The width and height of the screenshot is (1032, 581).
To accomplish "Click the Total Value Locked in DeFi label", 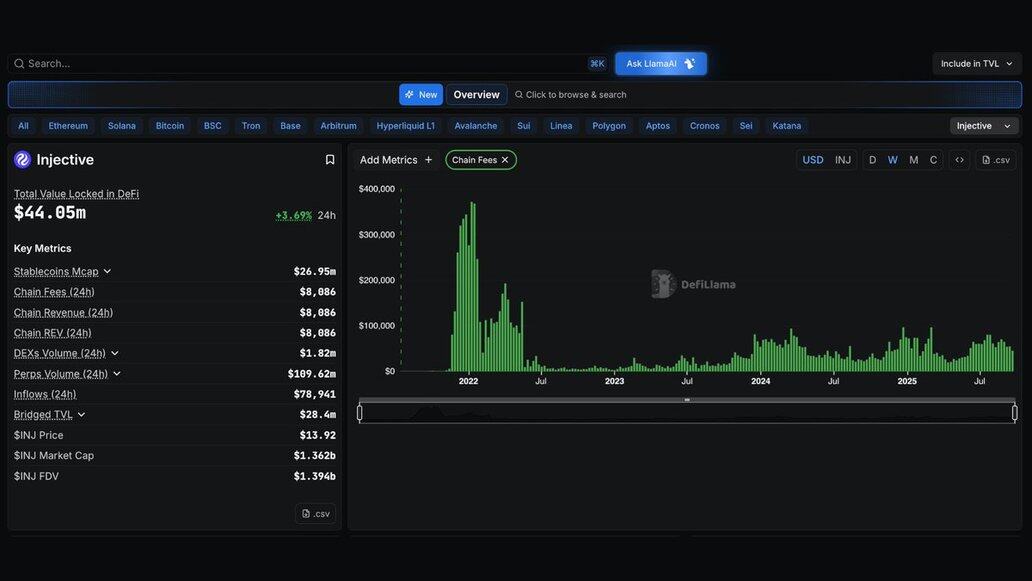I will pyautogui.click(x=76, y=193).
